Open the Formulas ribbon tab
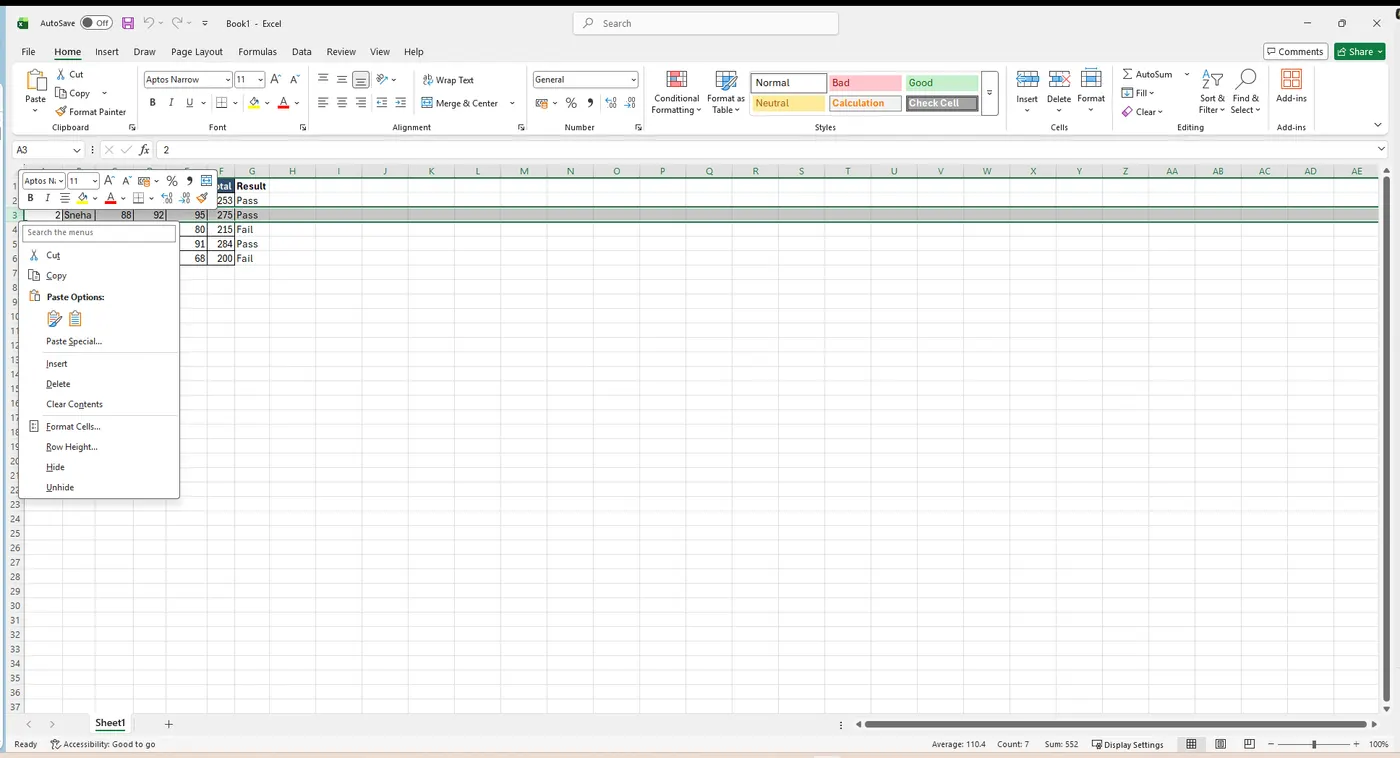Viewport: 1400px width, 758px height. [257, 52]
